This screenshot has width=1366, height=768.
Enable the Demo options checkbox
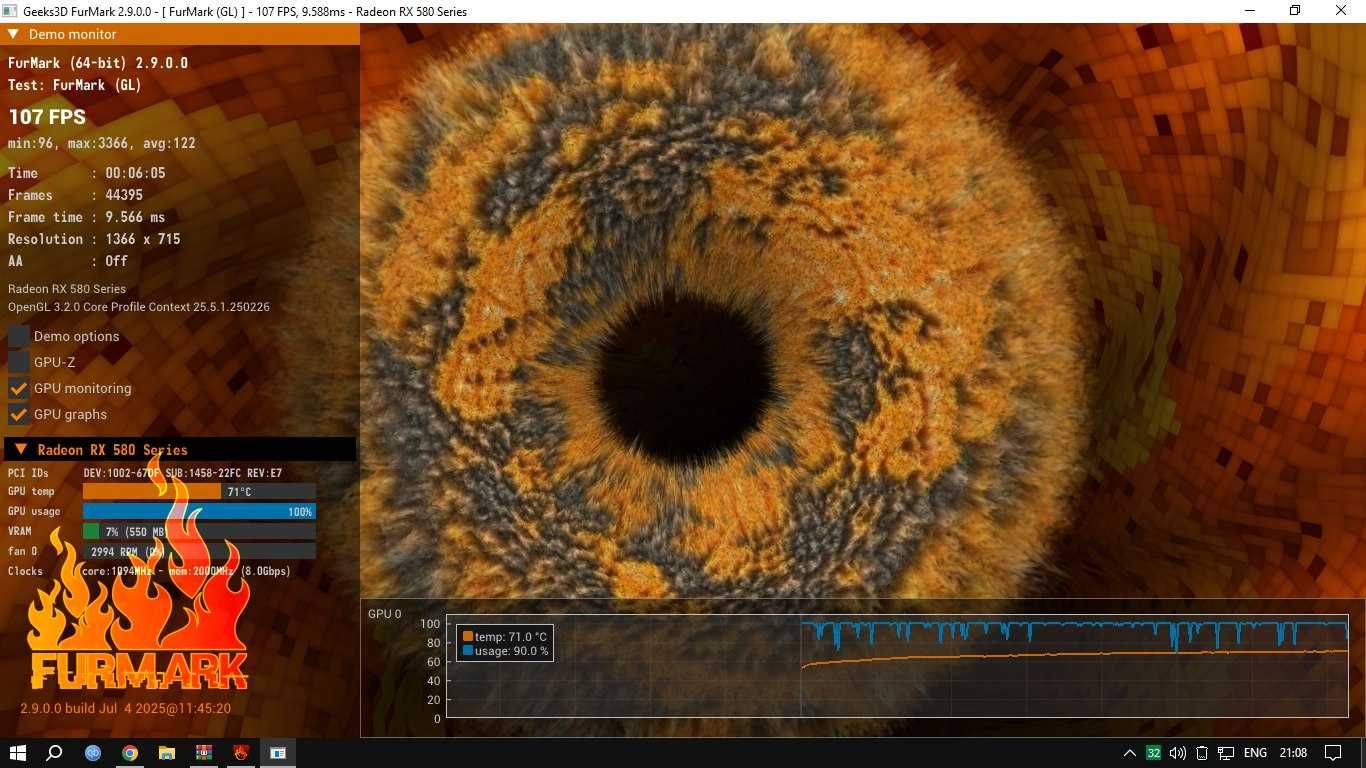point(18,336)
